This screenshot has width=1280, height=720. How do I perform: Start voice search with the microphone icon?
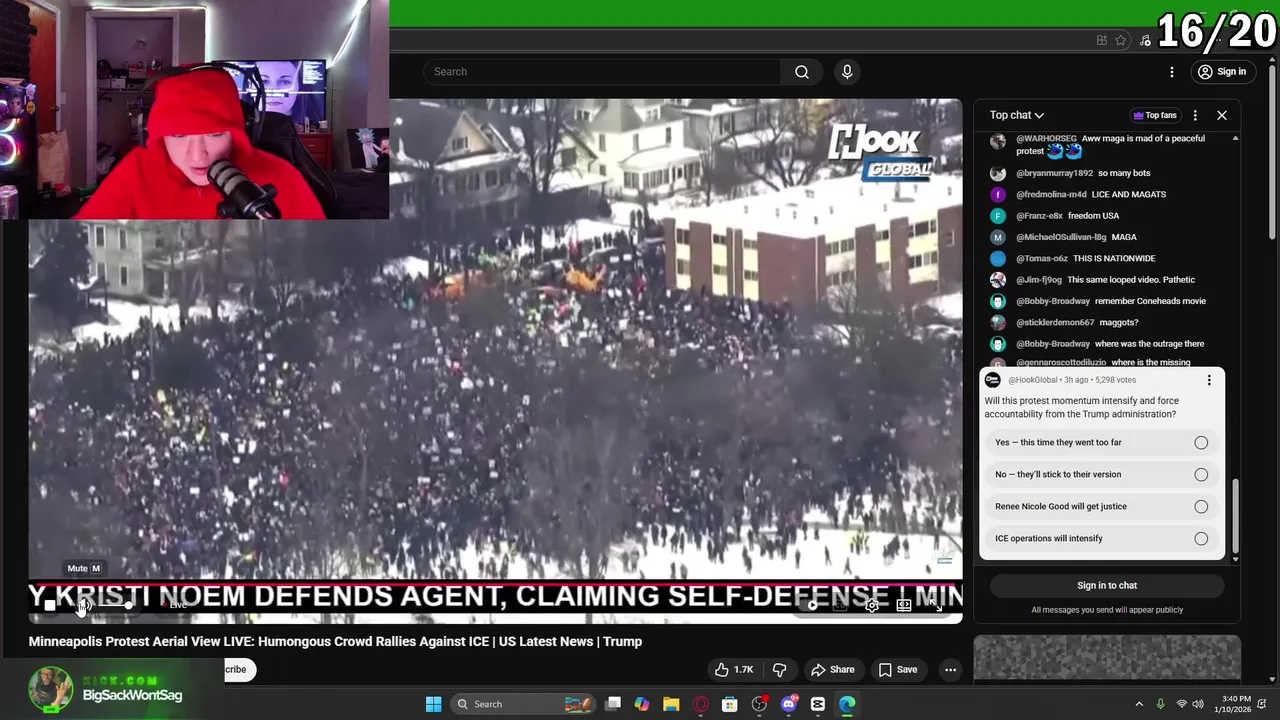point(847,72)
